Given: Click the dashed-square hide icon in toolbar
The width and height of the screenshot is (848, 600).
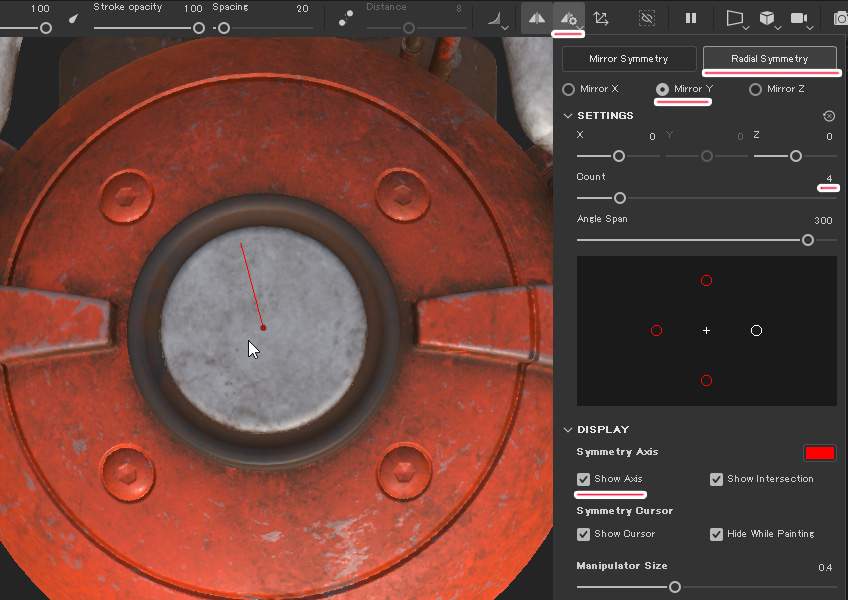Looking at the screenshot, I should pos(646,18).
